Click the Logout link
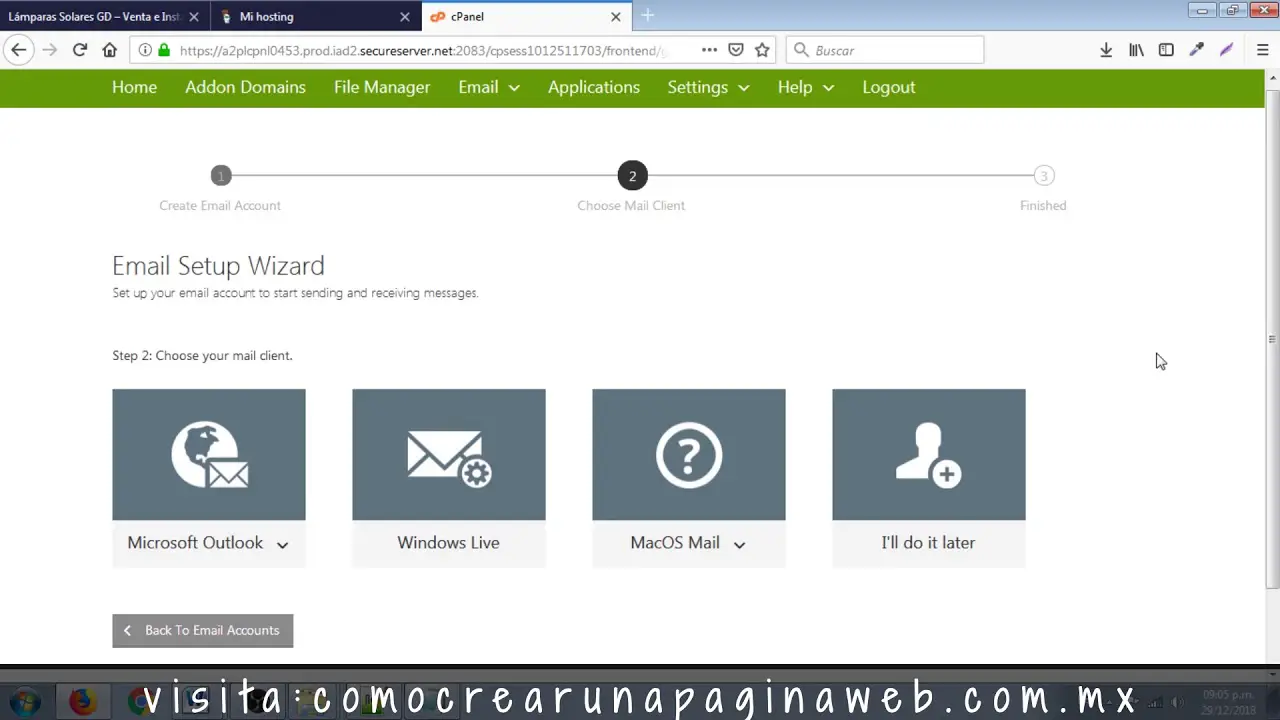 pyautogui.click(x=889, y=87)
